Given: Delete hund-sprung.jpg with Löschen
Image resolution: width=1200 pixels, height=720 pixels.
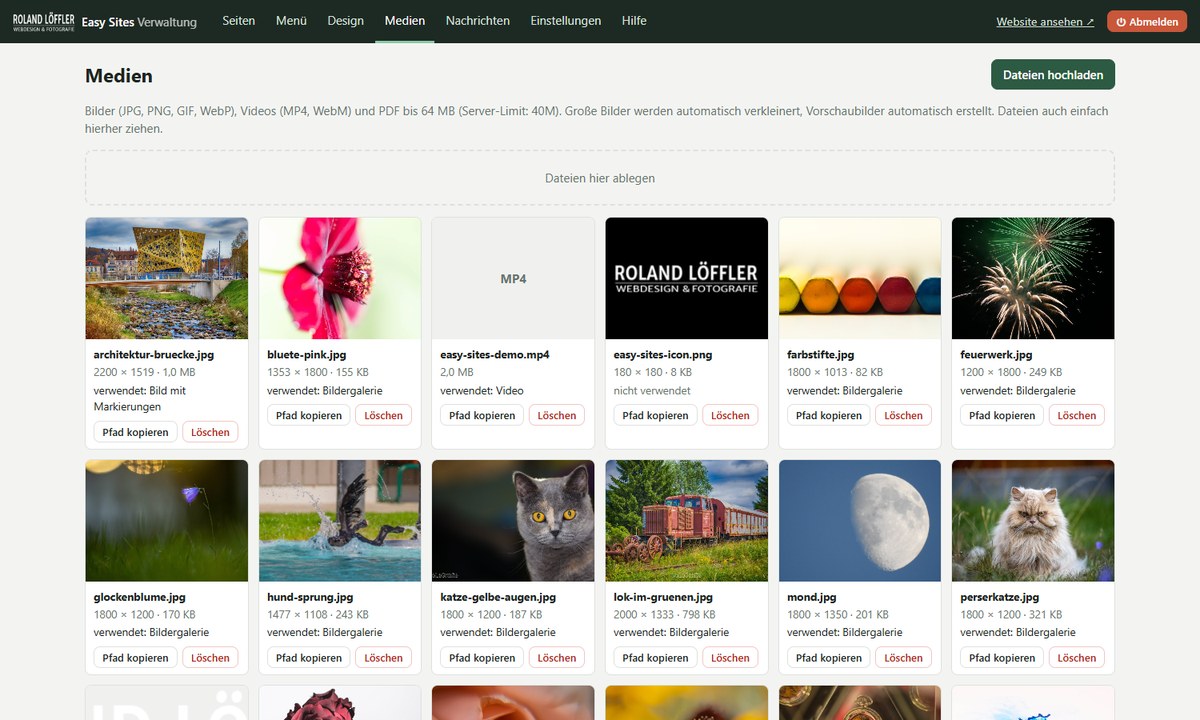Looking at the screenshot, I should [383, 657].
